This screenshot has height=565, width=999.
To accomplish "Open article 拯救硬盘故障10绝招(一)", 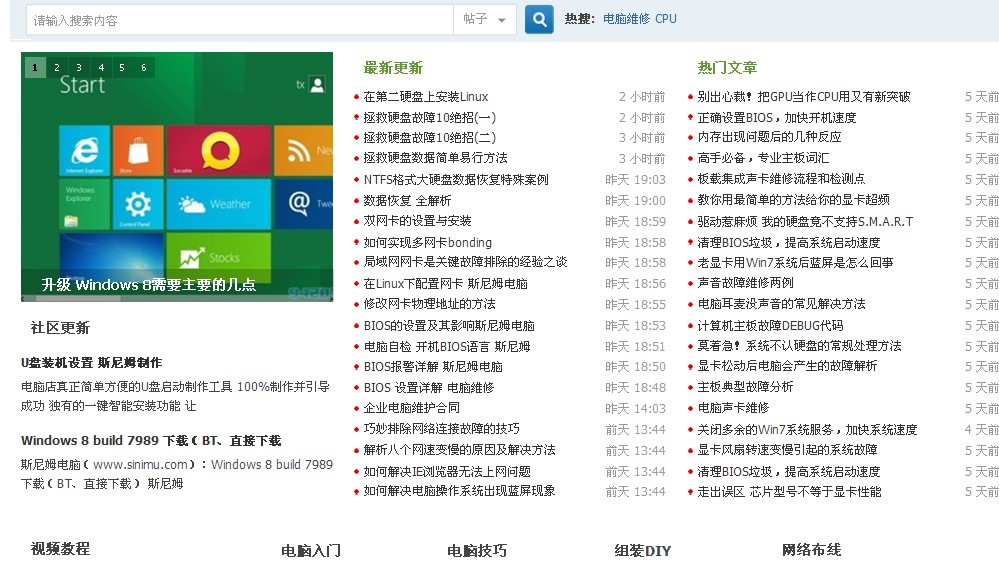I will pyautogui.click(x=429, y=117).
